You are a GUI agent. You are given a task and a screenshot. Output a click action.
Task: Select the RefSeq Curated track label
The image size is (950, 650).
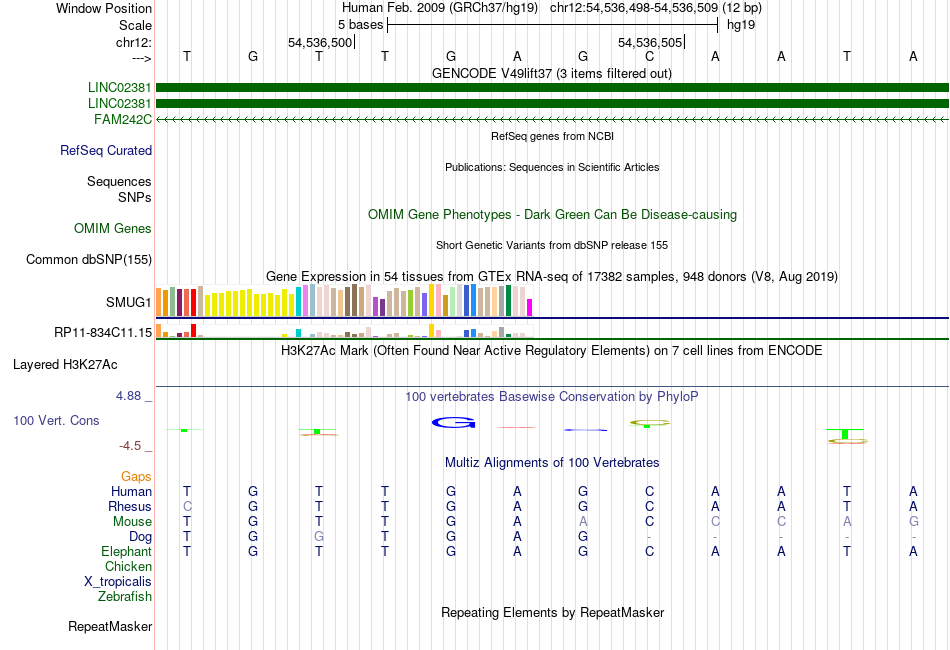[106, 150]
